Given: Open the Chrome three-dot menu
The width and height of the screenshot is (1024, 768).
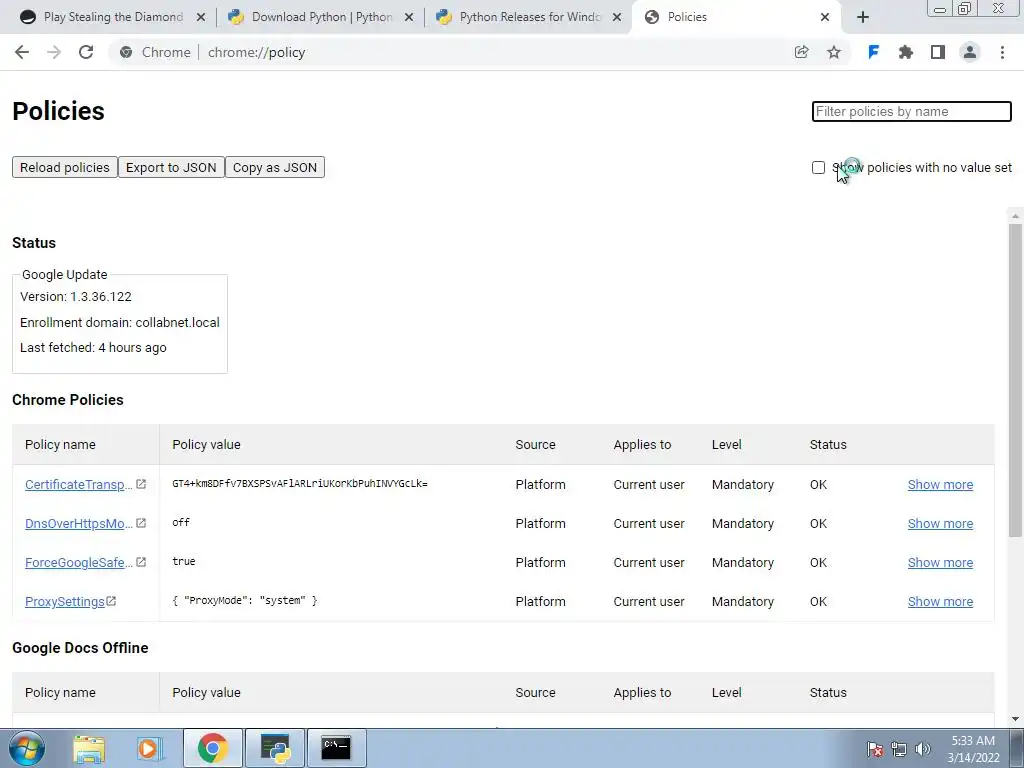Looking at the screenshot, I should (1002, 52).
